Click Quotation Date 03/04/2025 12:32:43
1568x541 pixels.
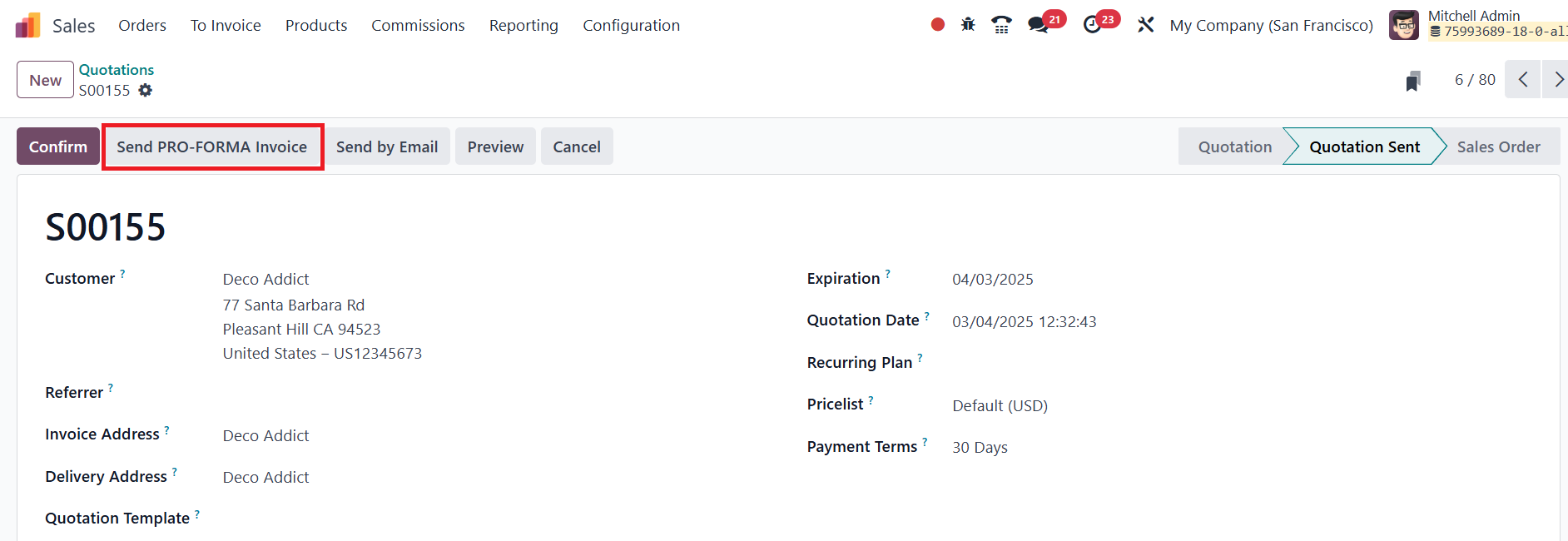[1025, 321]
